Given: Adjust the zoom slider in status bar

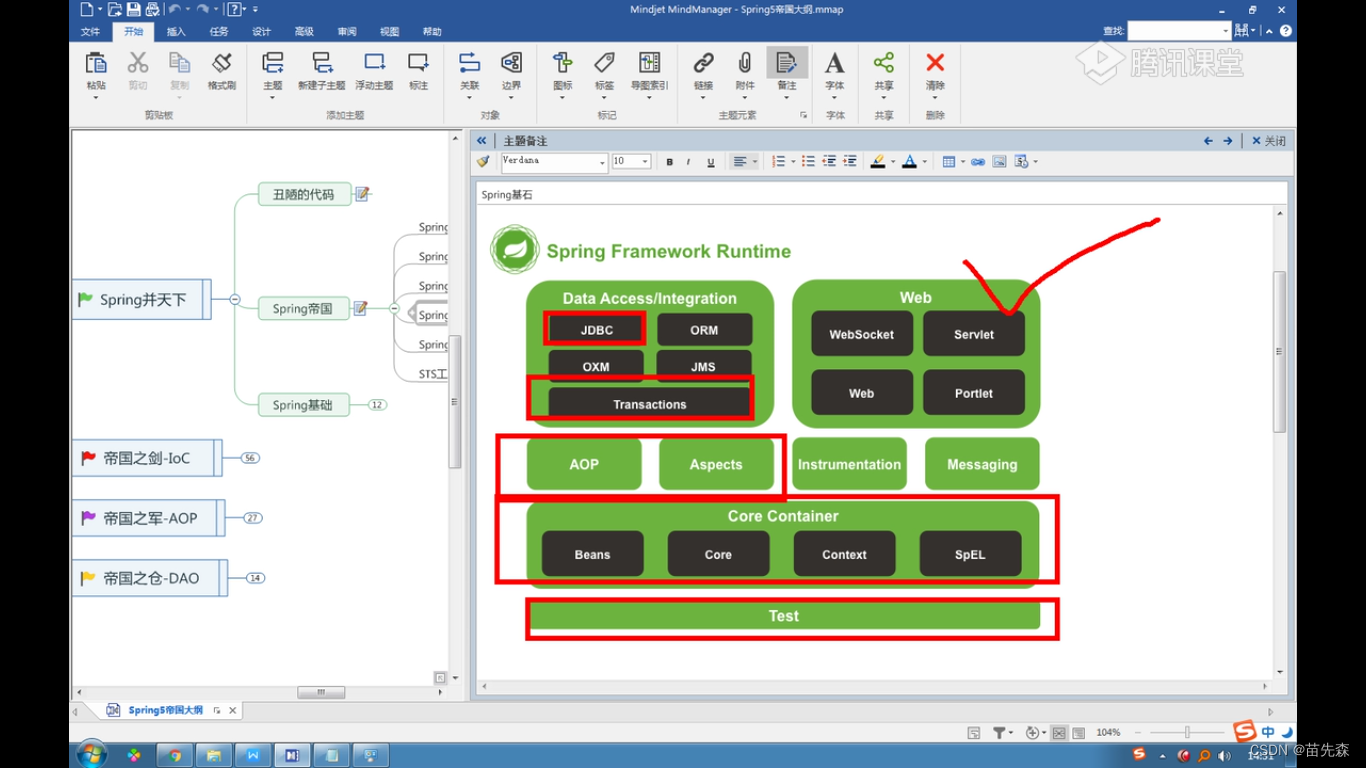Looking at the screenshot, I should coord(1188,733).
